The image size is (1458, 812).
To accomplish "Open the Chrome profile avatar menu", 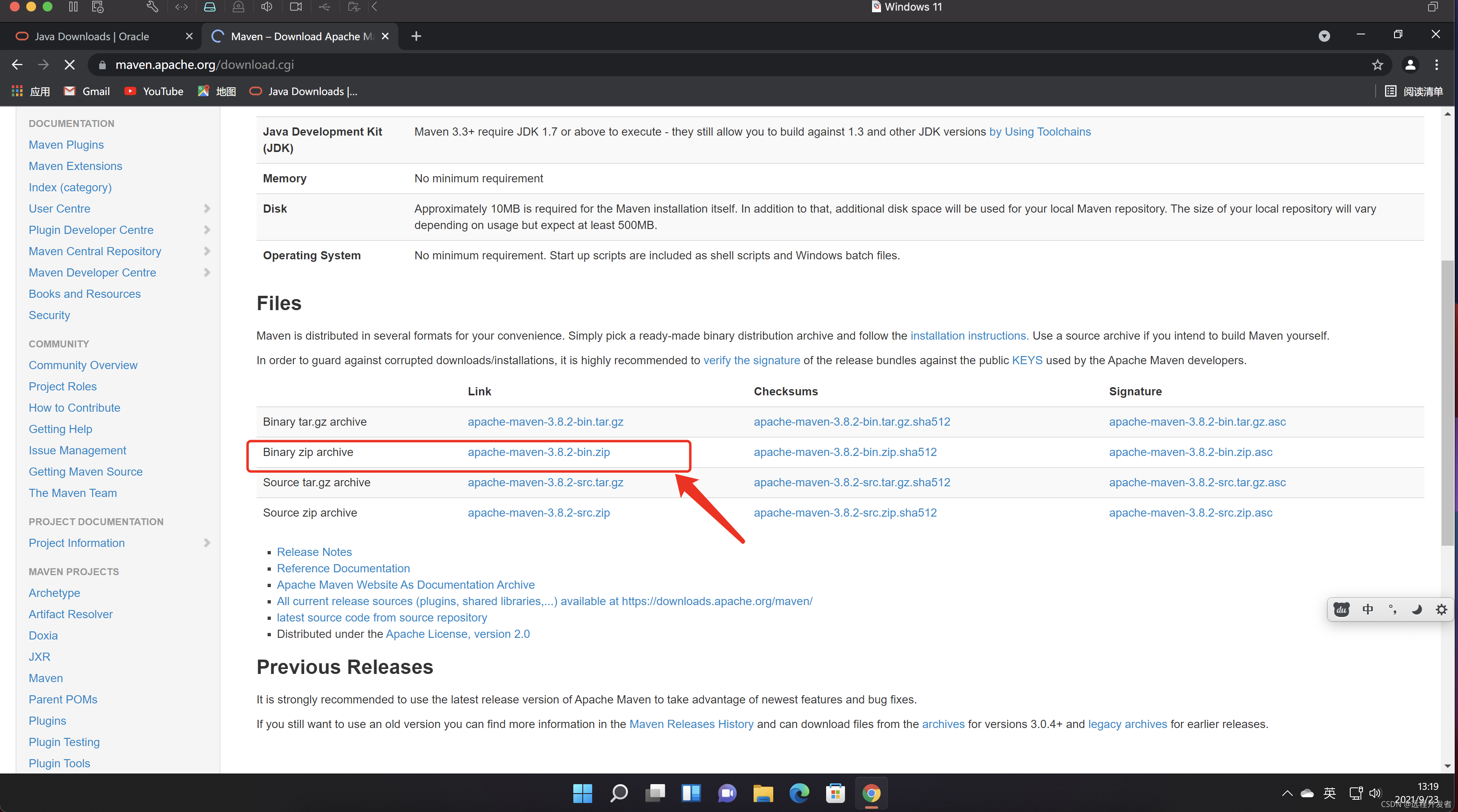I will pos(1410,65).
